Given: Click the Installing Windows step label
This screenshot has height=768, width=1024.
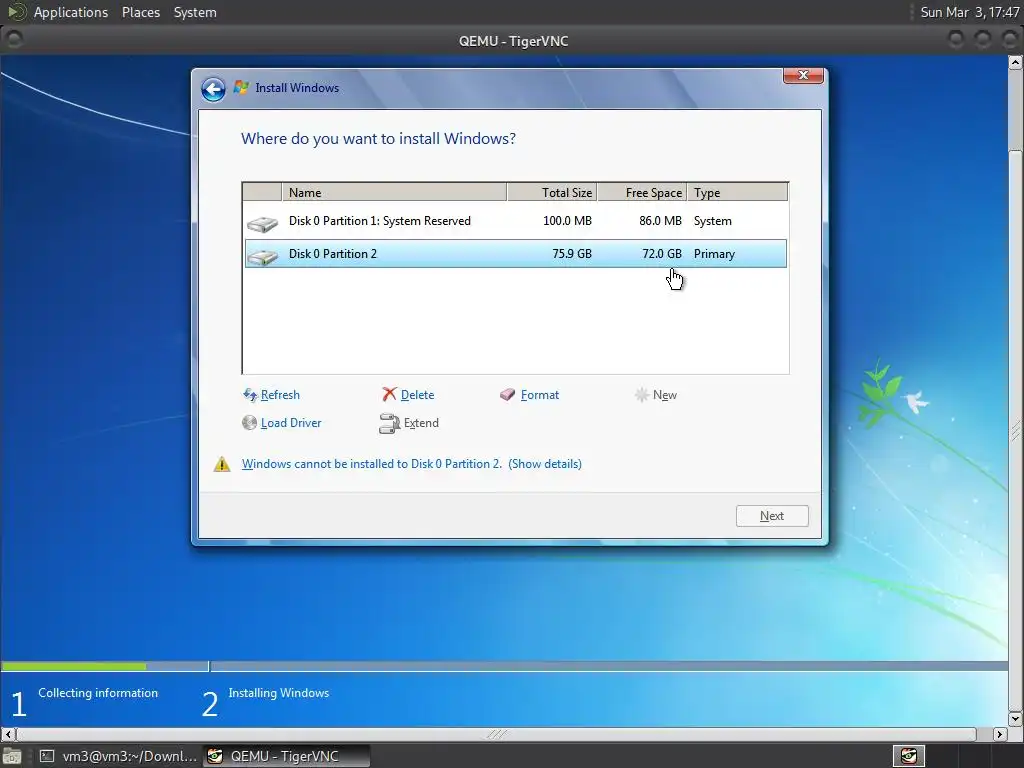Looking at the screenshot, I should 279,693.
